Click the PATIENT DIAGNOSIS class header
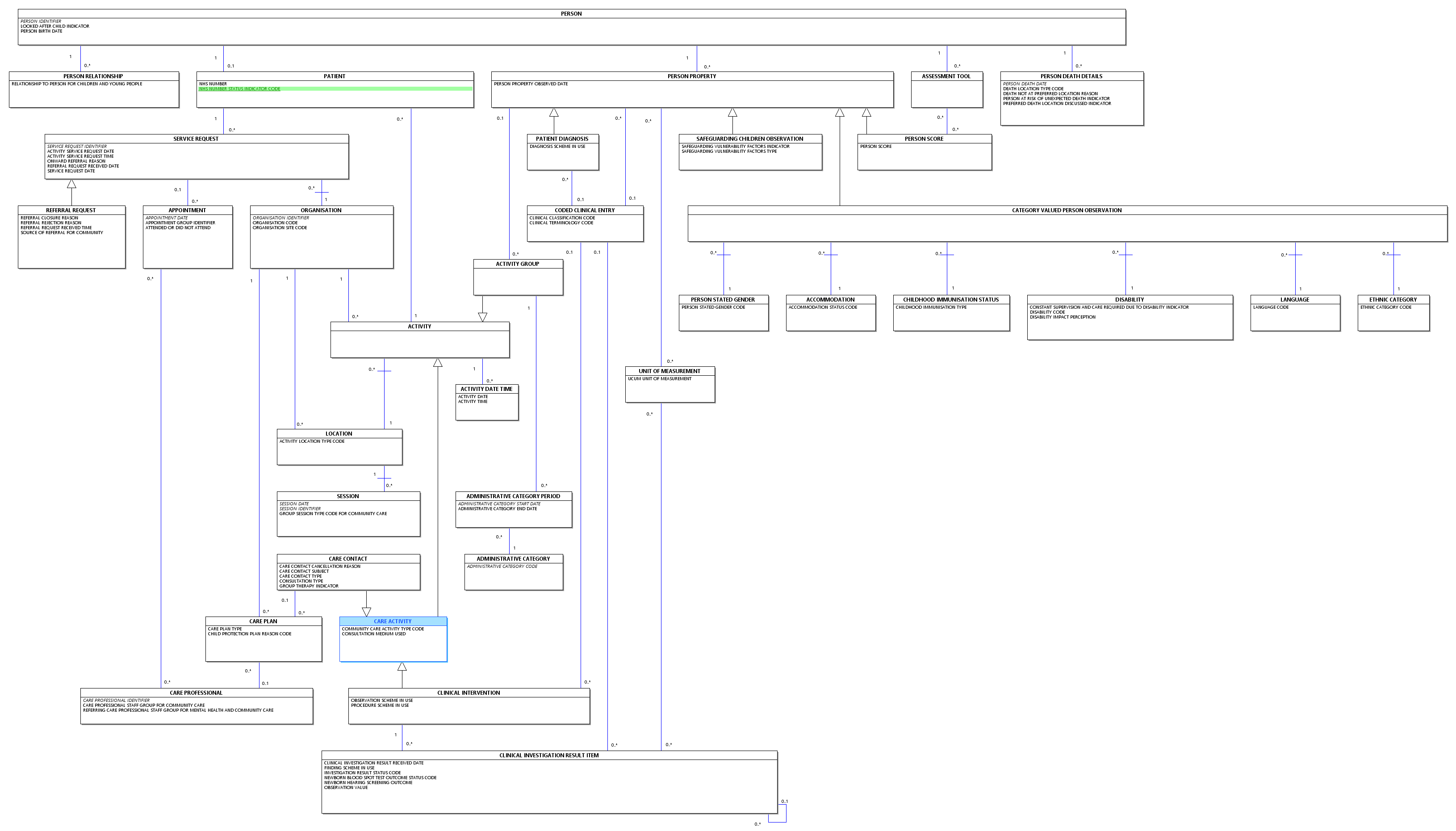1456x831 pixels. [x=562, y=138]
